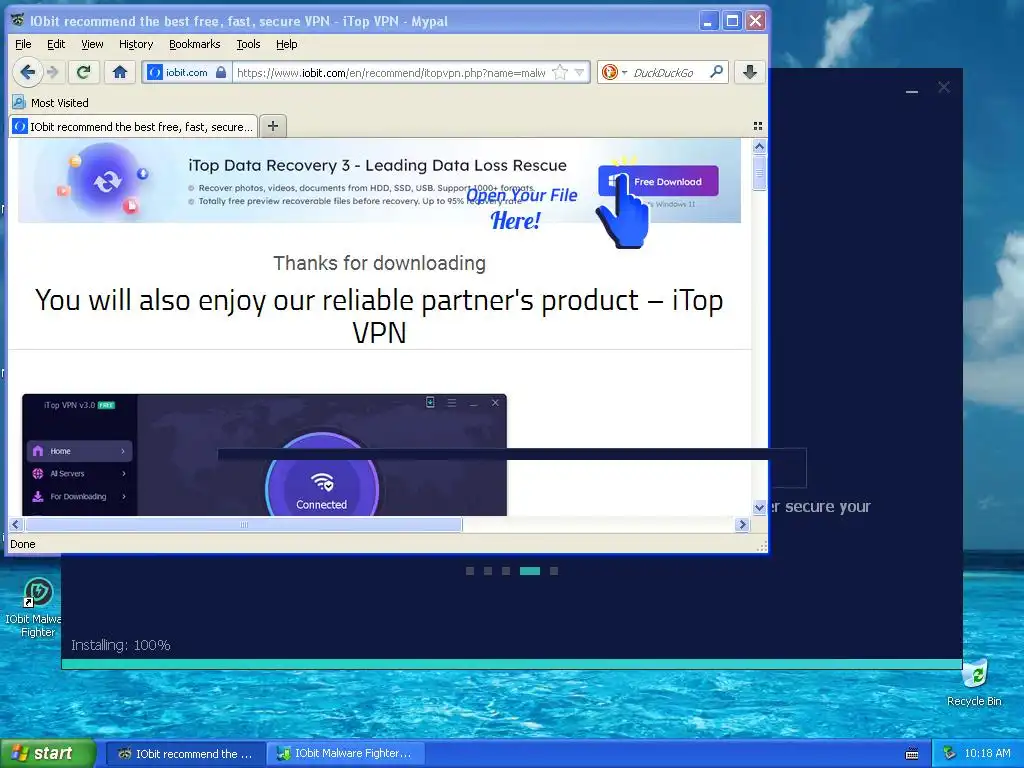Open the File menu
The image size is (1024, 768).
[x=23, y=44]
